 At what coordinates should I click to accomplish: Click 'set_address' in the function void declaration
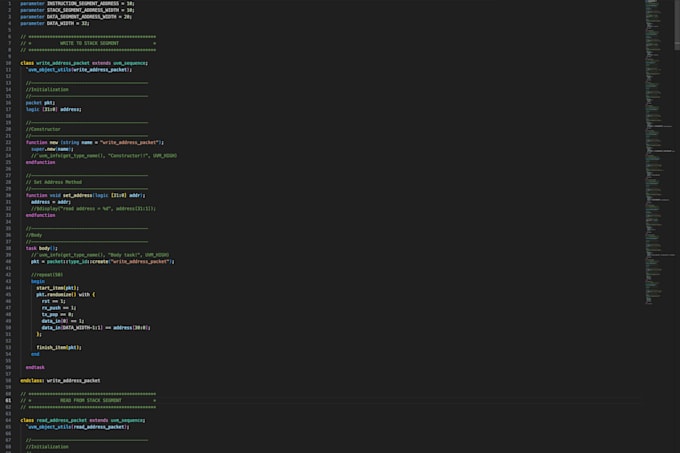(x=77, y=196)
